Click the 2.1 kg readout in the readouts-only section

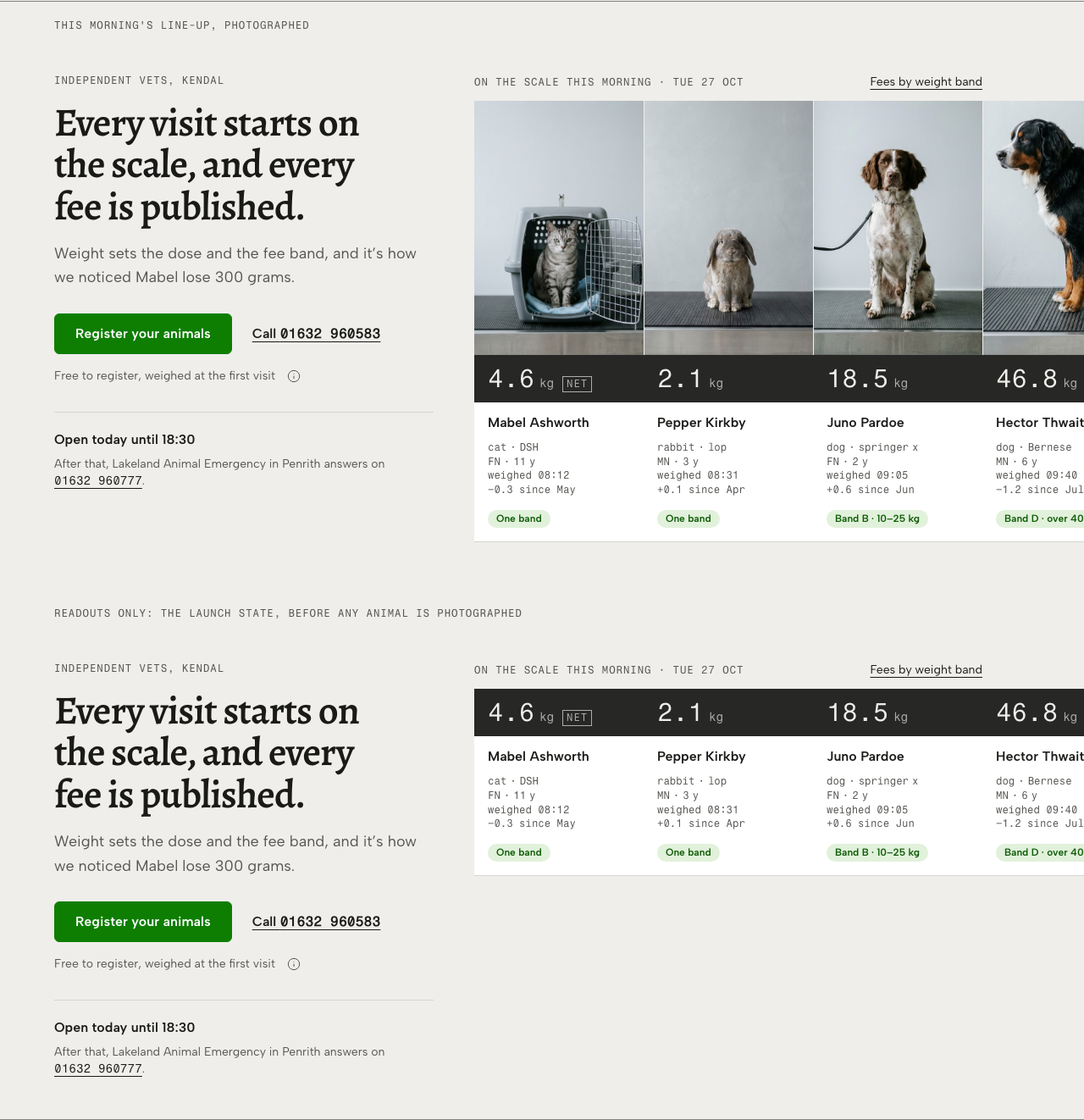click(x=690, y=712)
